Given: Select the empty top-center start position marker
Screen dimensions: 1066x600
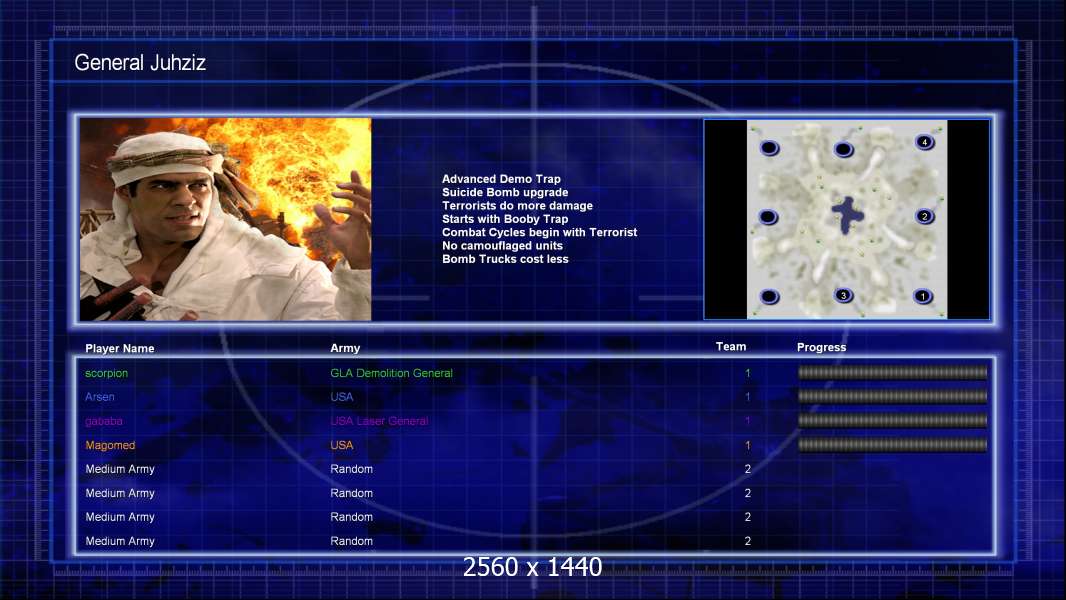Looking at the screenshot, I should [843, 150].
